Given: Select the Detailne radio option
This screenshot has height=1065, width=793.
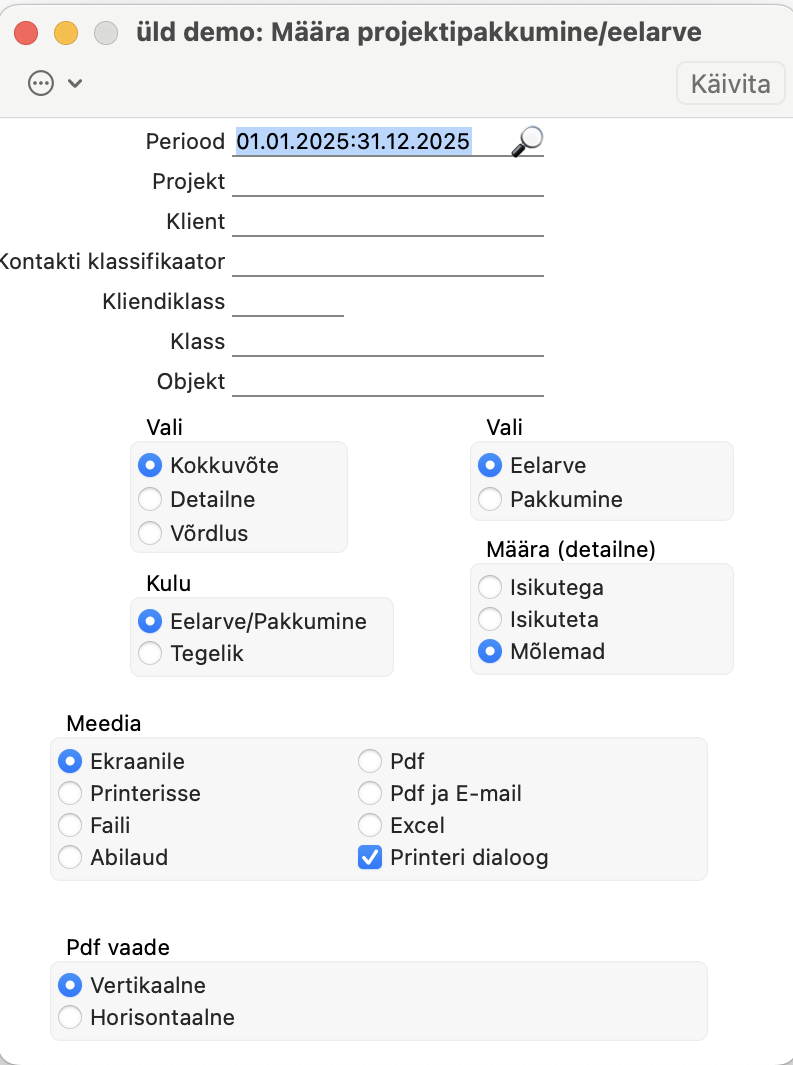Looking at the screenshot, I should tap(150, 499).
